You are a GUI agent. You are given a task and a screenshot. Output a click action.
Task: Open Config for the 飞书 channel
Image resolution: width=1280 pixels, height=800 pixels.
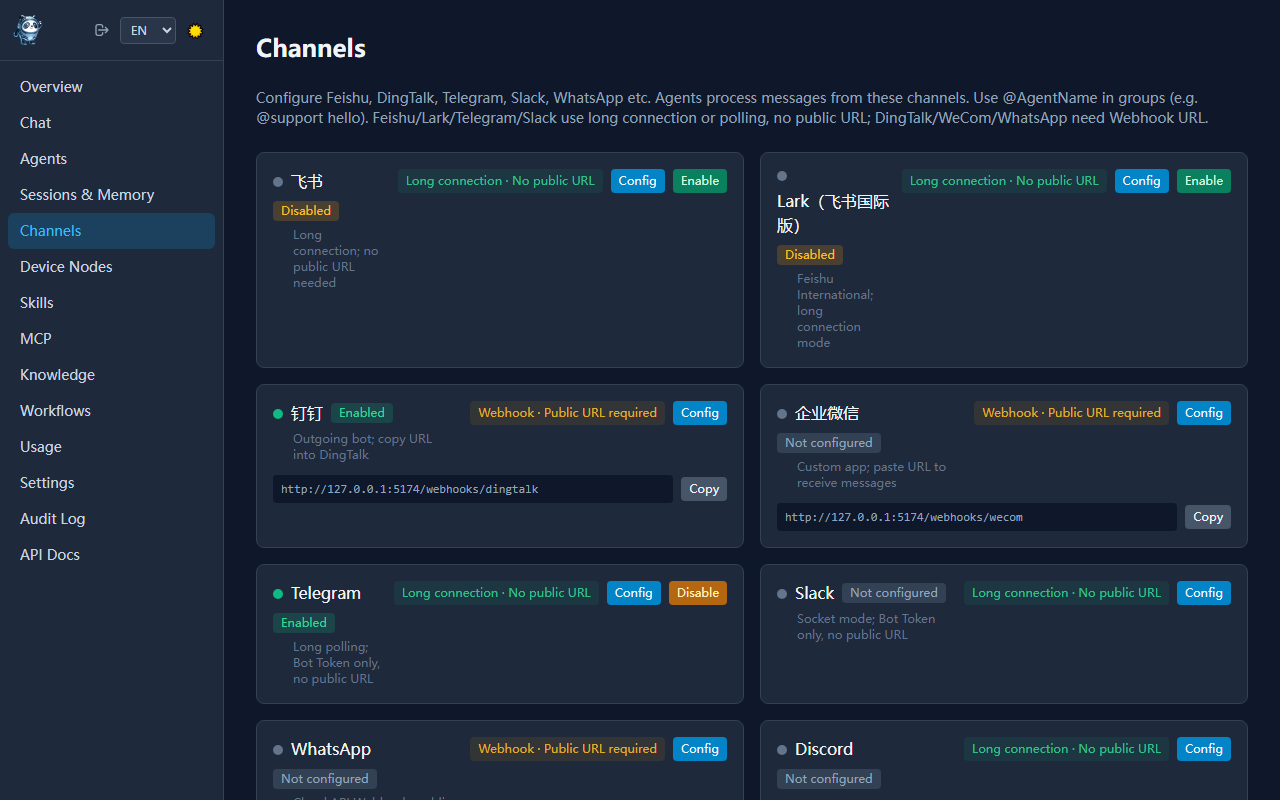638,181
